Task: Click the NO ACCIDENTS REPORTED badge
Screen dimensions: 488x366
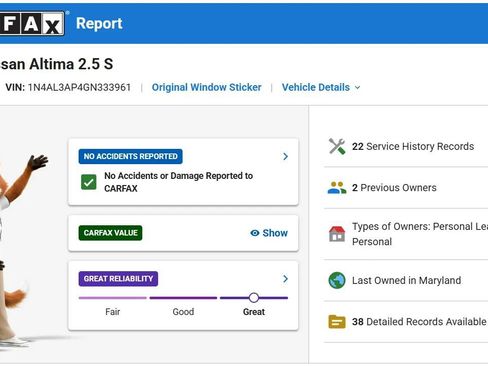Action: tap(130, 156)
